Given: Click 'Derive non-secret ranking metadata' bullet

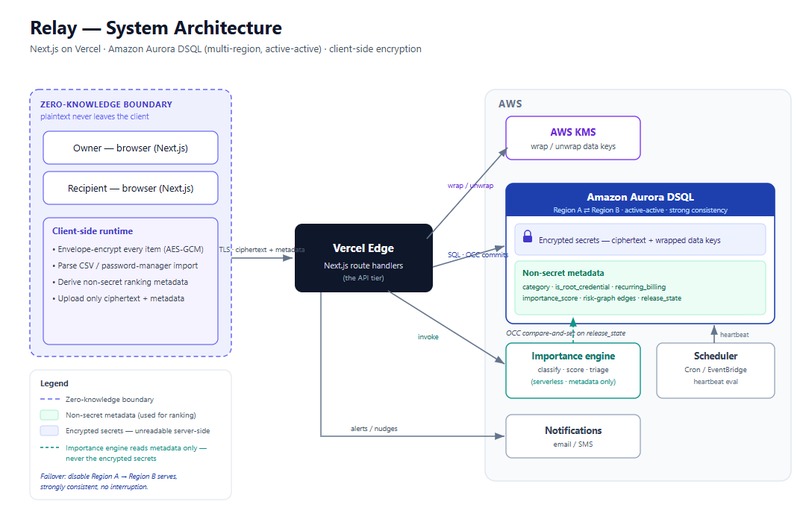Looking at the screenshot, I should (120, 282).
